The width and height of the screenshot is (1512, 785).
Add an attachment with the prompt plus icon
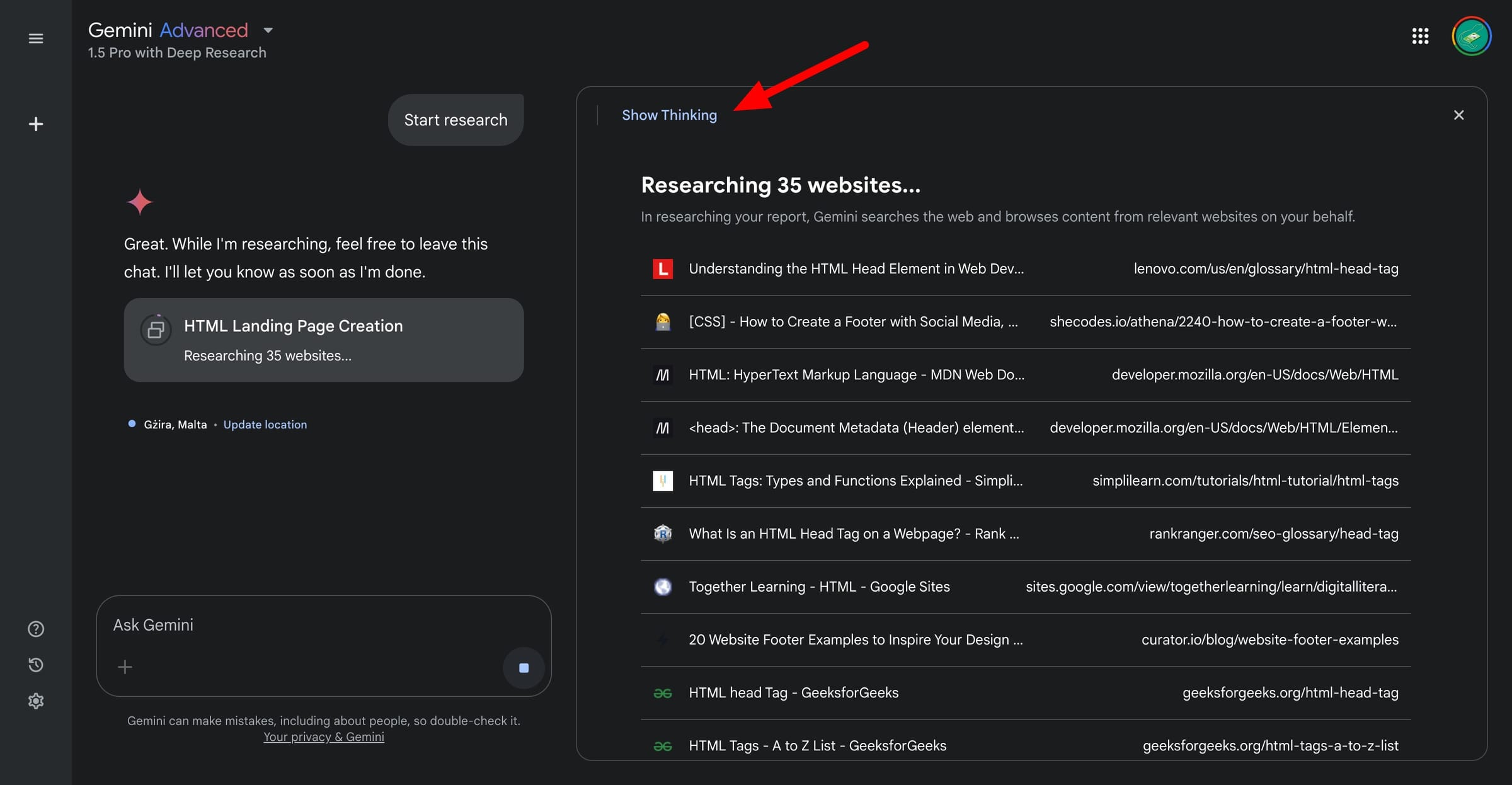(x=125, y=667)
